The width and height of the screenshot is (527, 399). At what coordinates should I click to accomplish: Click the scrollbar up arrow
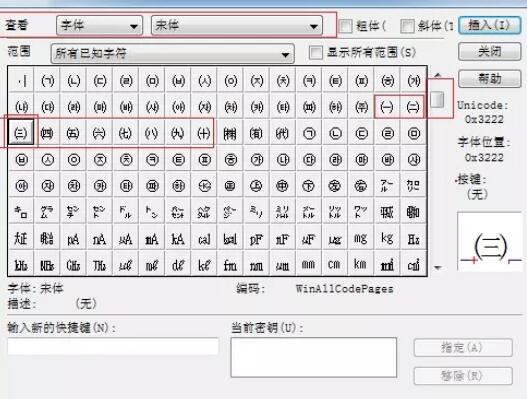click(438, 75)
